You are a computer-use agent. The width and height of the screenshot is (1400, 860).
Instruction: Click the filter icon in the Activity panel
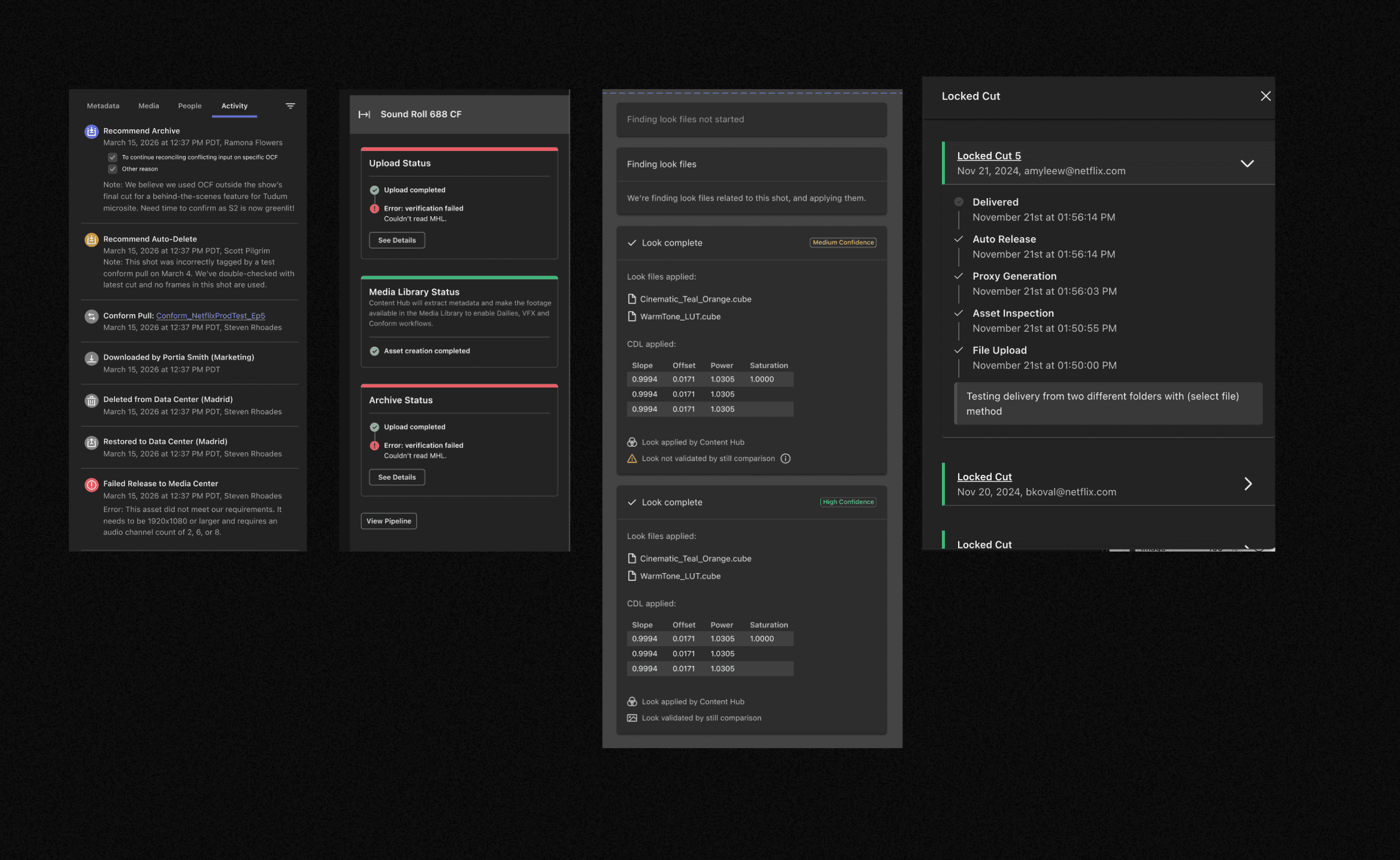pyautogui.click(x=290, y=105)
